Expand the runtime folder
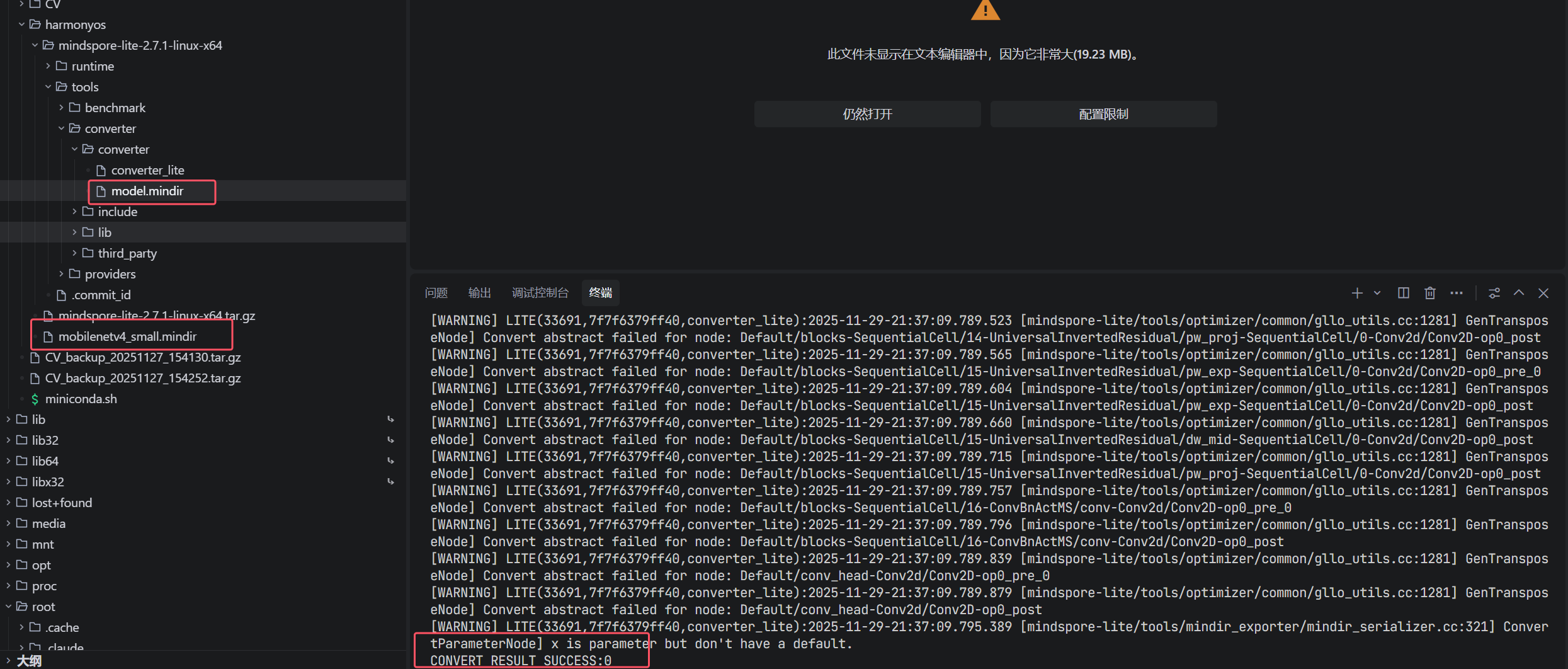 (x=48, y=66)
